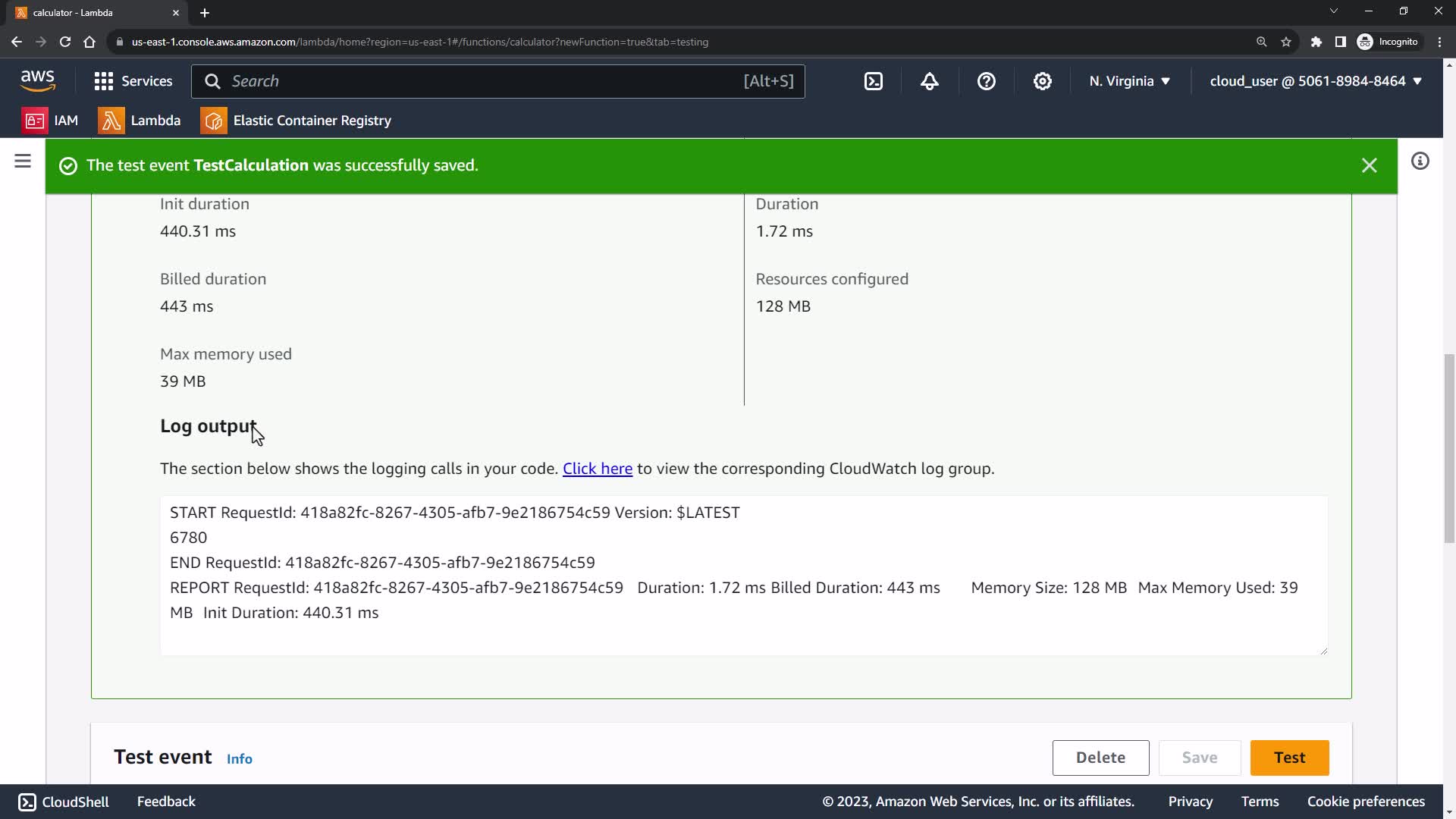Expand the N. Virginia region dropdown

coord(1129,81)
